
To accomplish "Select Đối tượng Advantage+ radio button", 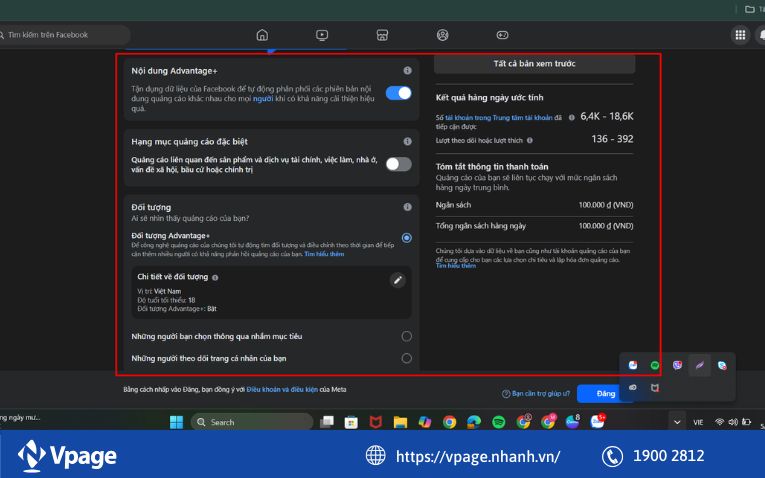I will 406,238.
